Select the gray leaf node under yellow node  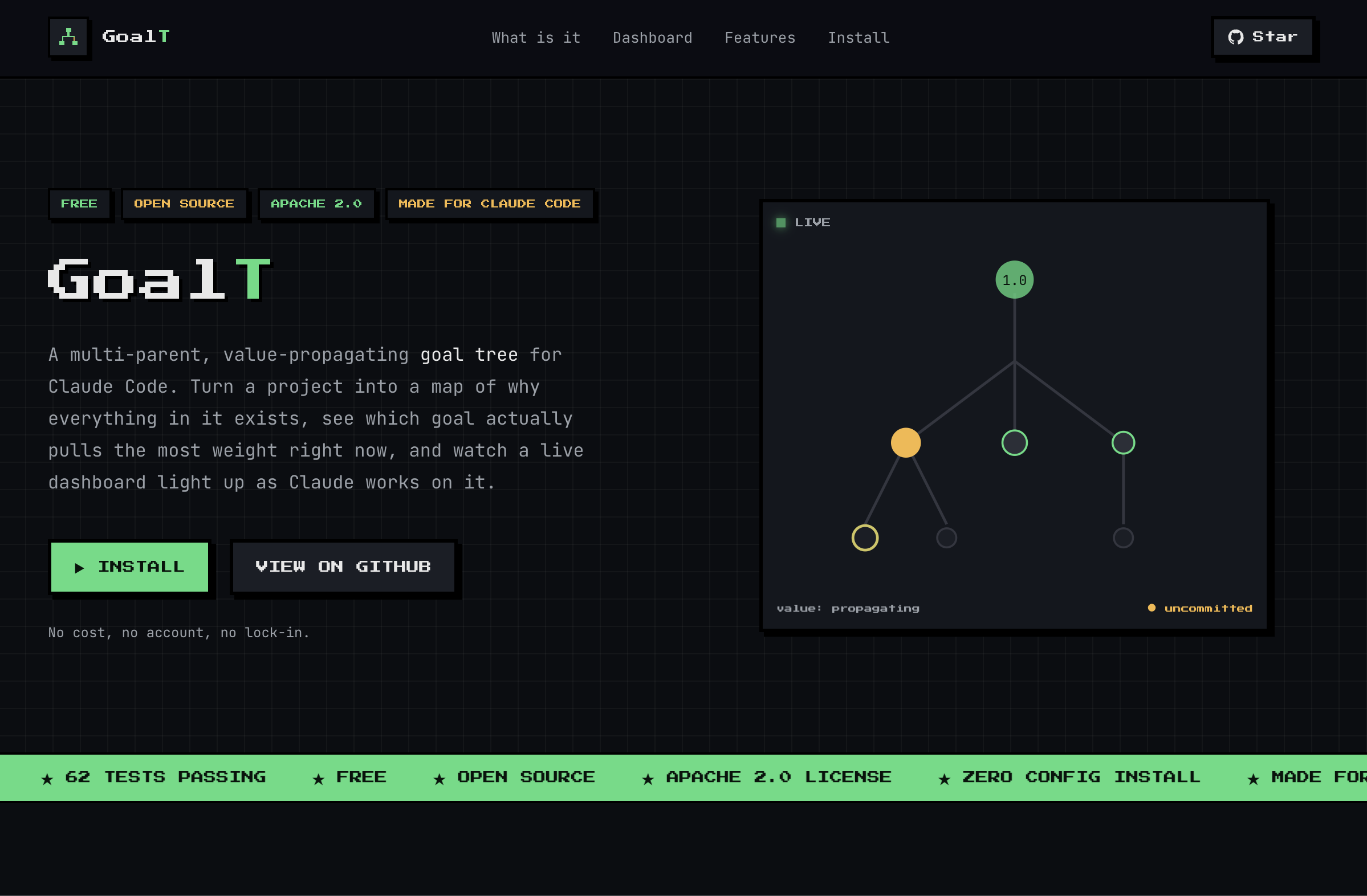[946, 538]
